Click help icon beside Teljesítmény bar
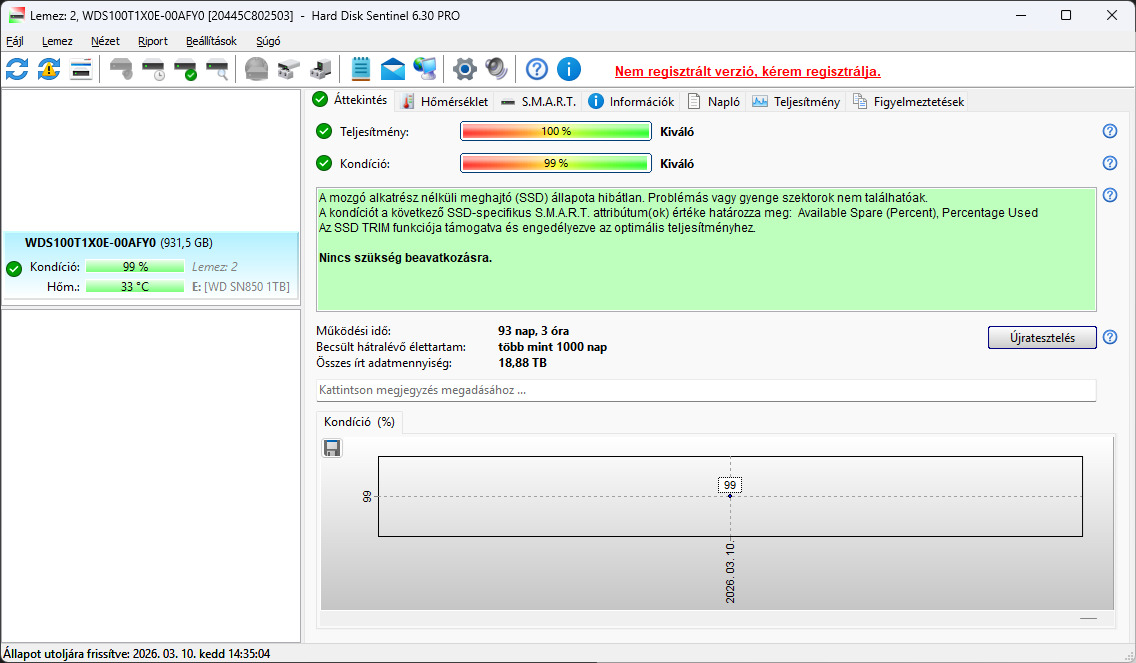The height and width of the screenshot is (663, 1136). click(x=1110, y=131)
